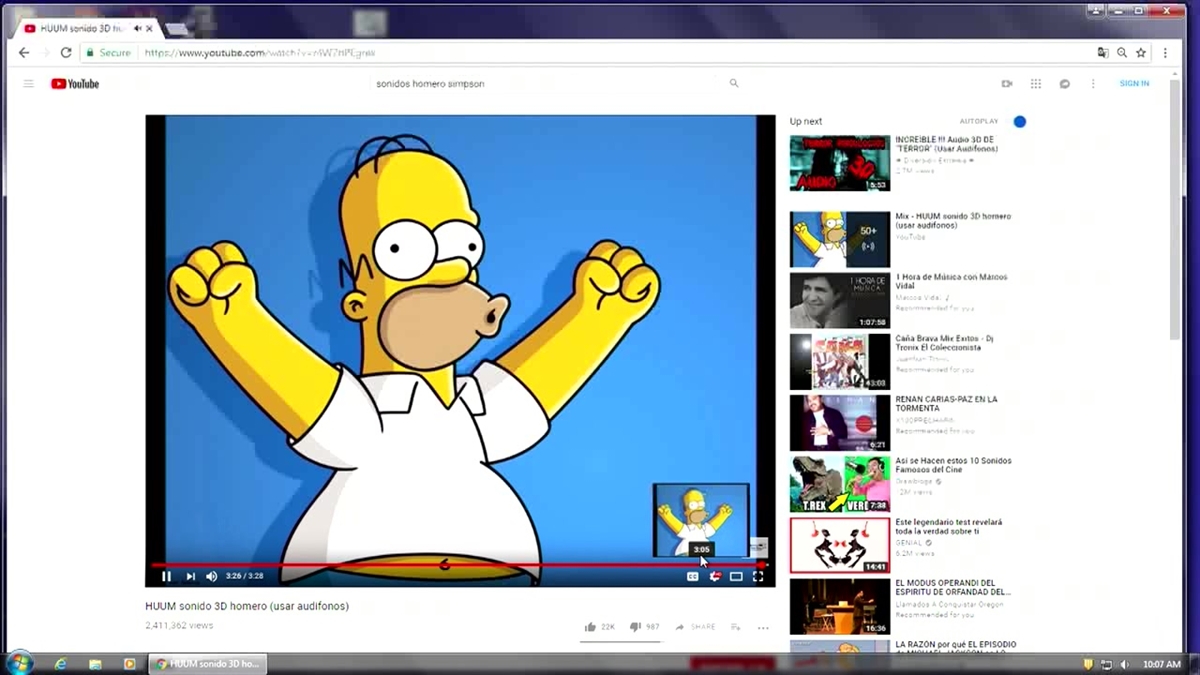
Task: Open Windows Explorer folder in taskbar
Action: pos(95,664)
